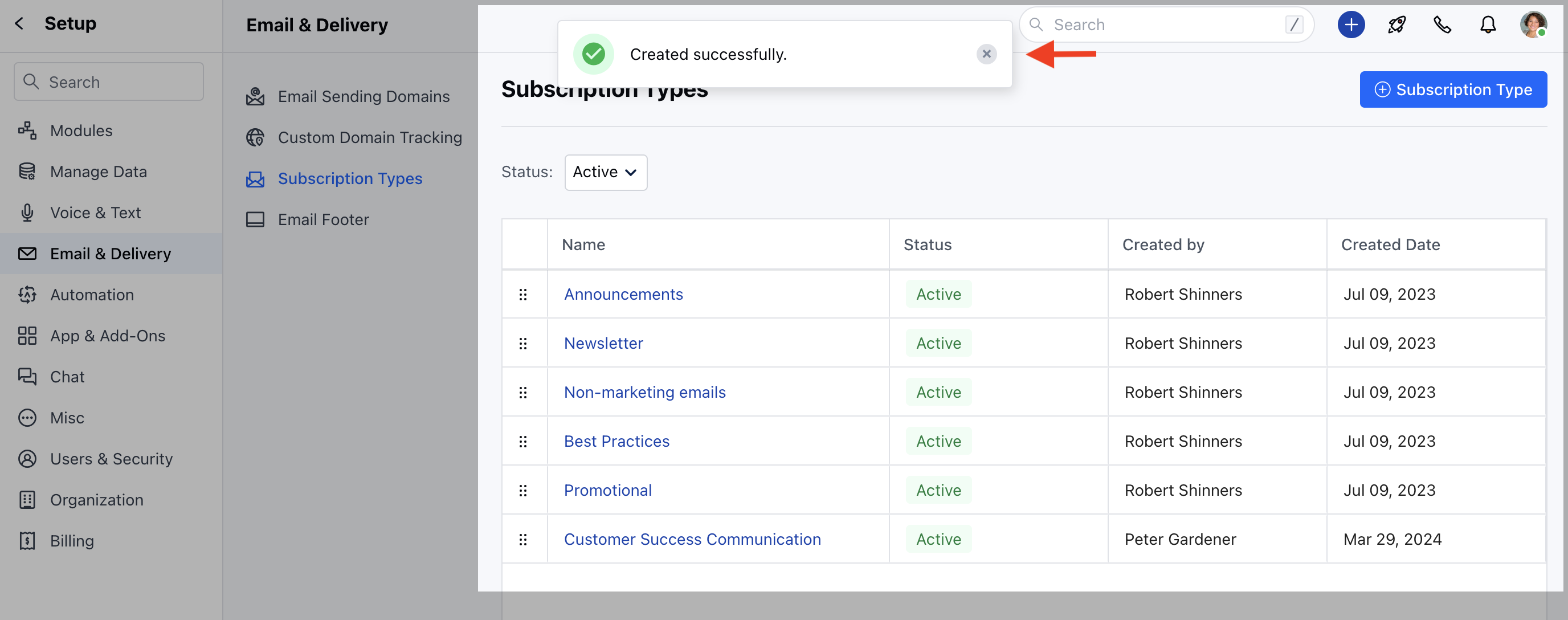Select Custom Domain Tracking item
Screen dimensions: 1568x620
pyautogui.click(x=369, y=138)
